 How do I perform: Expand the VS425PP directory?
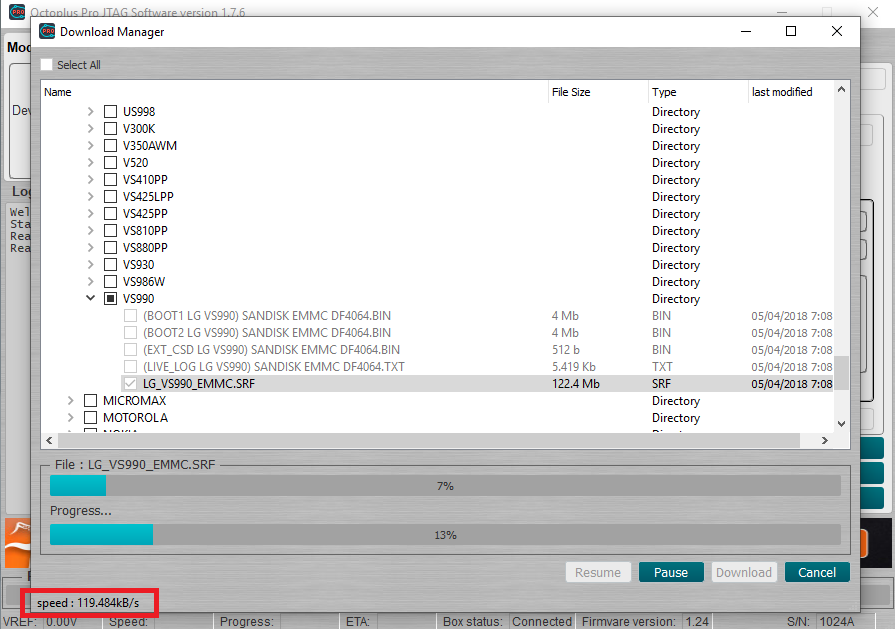[x=90, y=213]
